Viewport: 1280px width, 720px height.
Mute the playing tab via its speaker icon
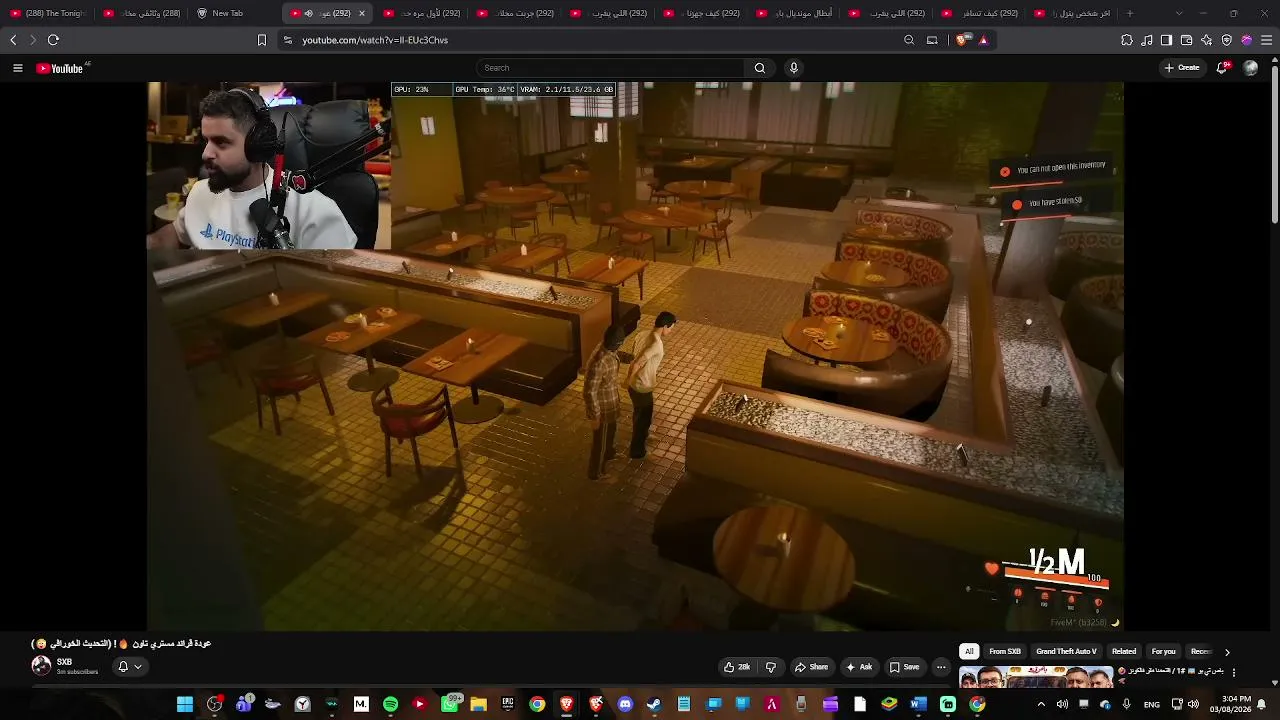(x=308, y=13)
